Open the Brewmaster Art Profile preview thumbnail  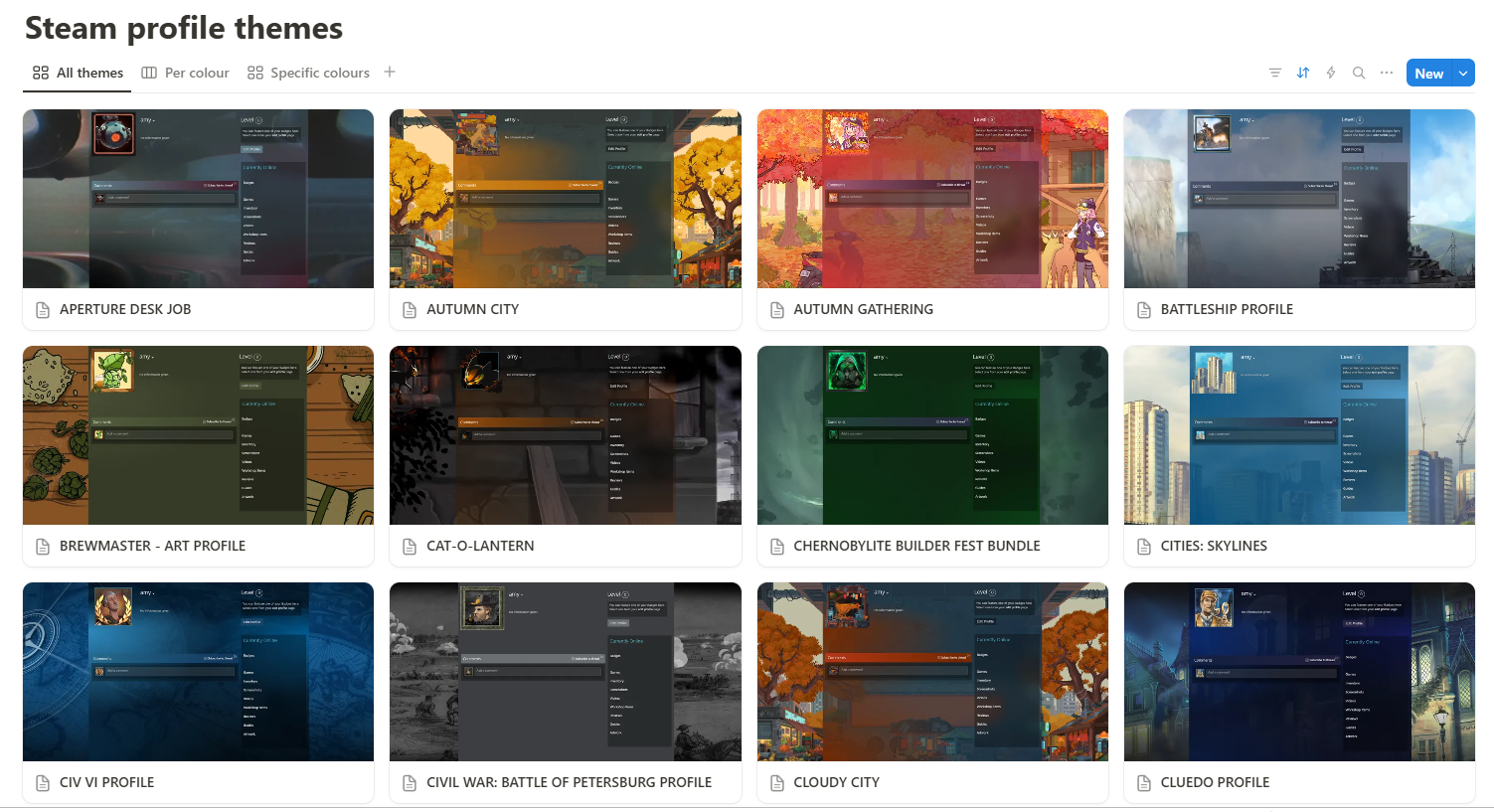coord(199,435)
